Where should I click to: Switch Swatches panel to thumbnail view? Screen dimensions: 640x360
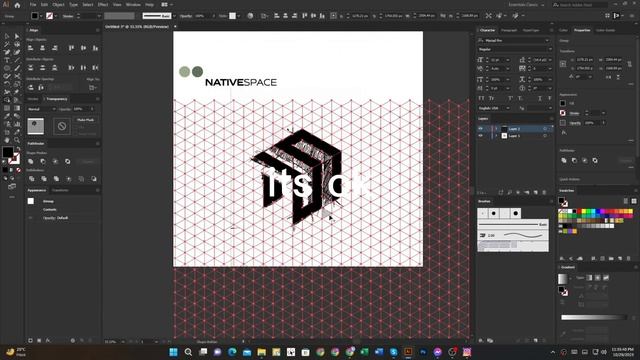pyautogui.click(x=634, y=201)
